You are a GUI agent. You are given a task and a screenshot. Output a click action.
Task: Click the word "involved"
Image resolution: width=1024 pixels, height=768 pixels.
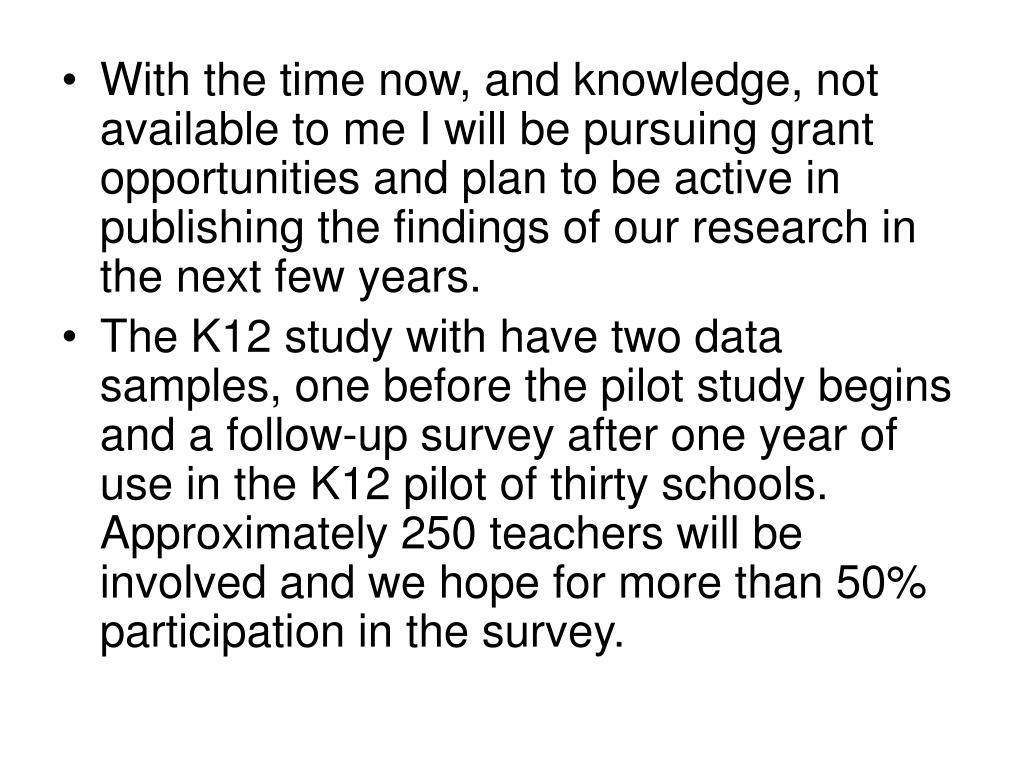pyautogui.click(x=183, y=583)
